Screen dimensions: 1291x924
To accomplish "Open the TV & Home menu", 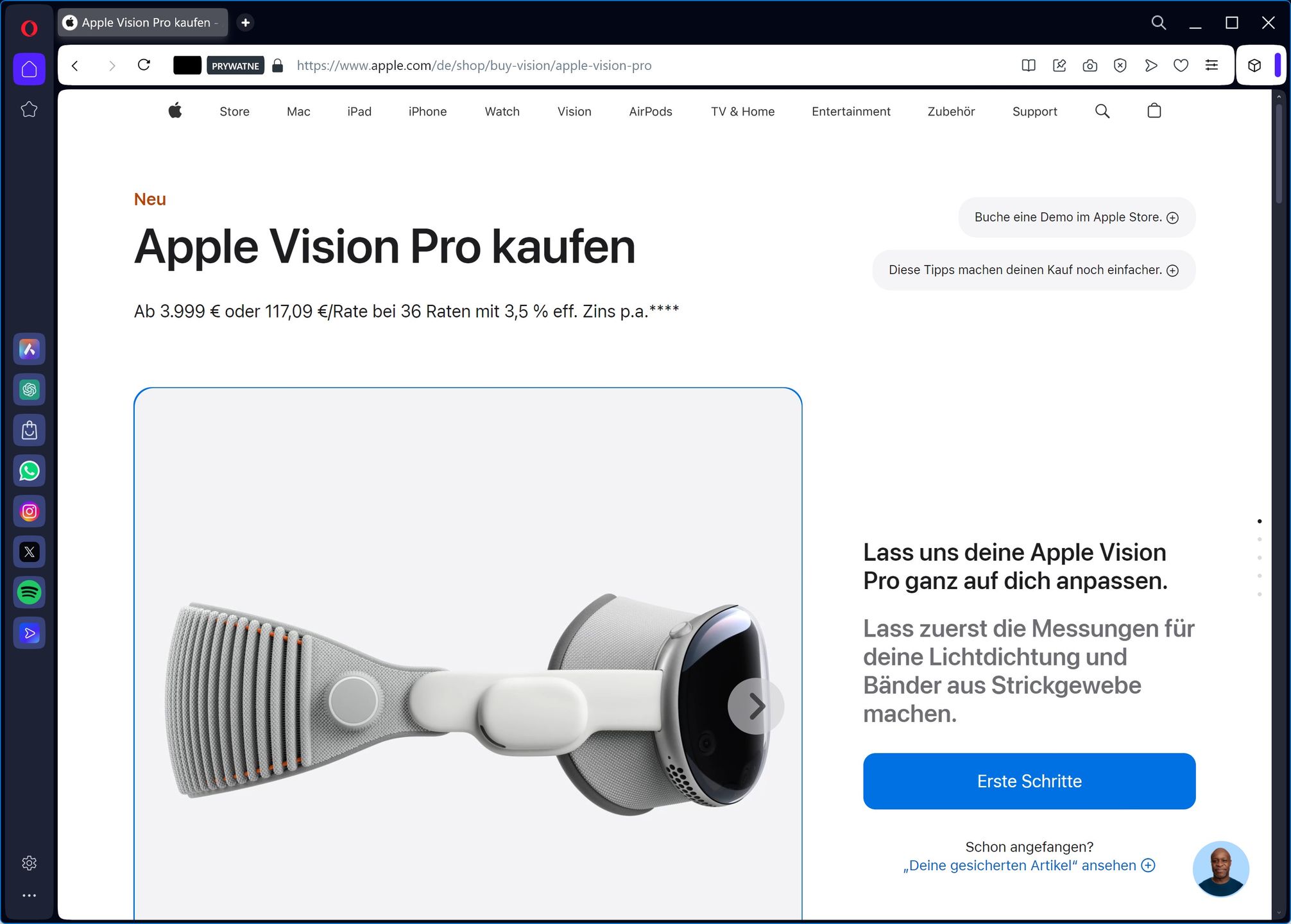I will coord(742,112).
